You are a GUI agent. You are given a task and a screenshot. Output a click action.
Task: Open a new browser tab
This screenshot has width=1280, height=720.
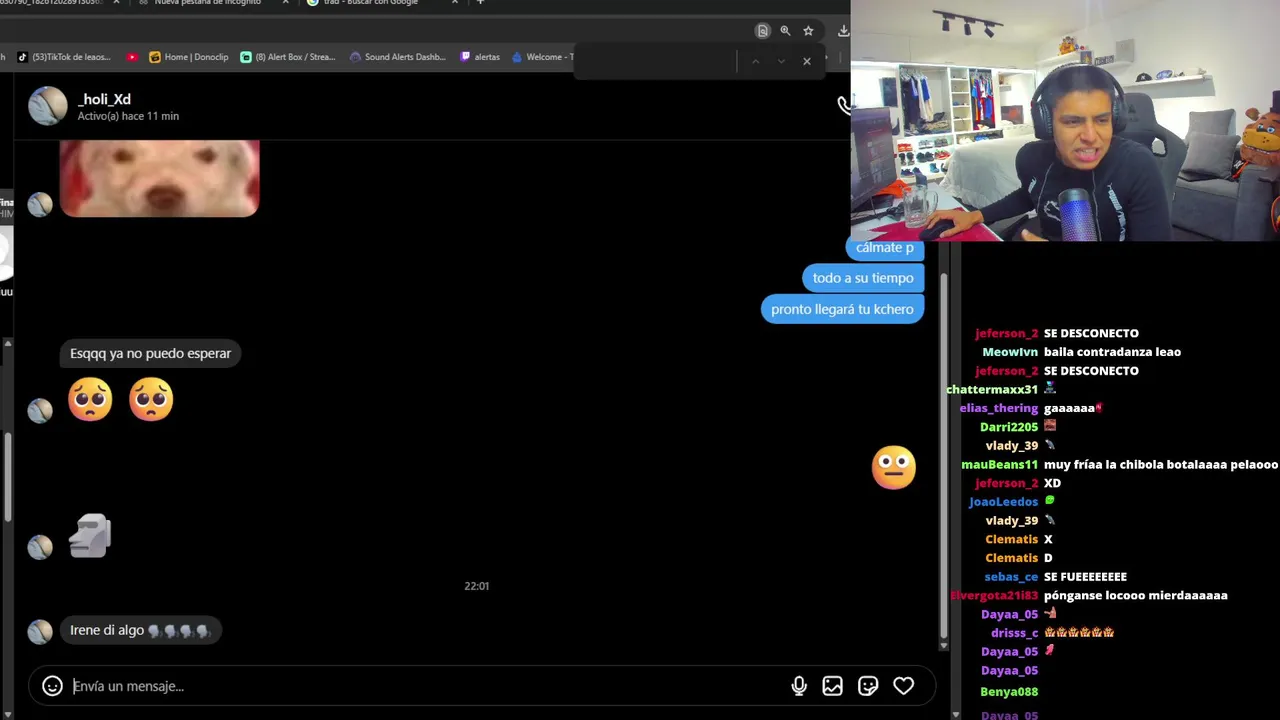click(480, 3)
